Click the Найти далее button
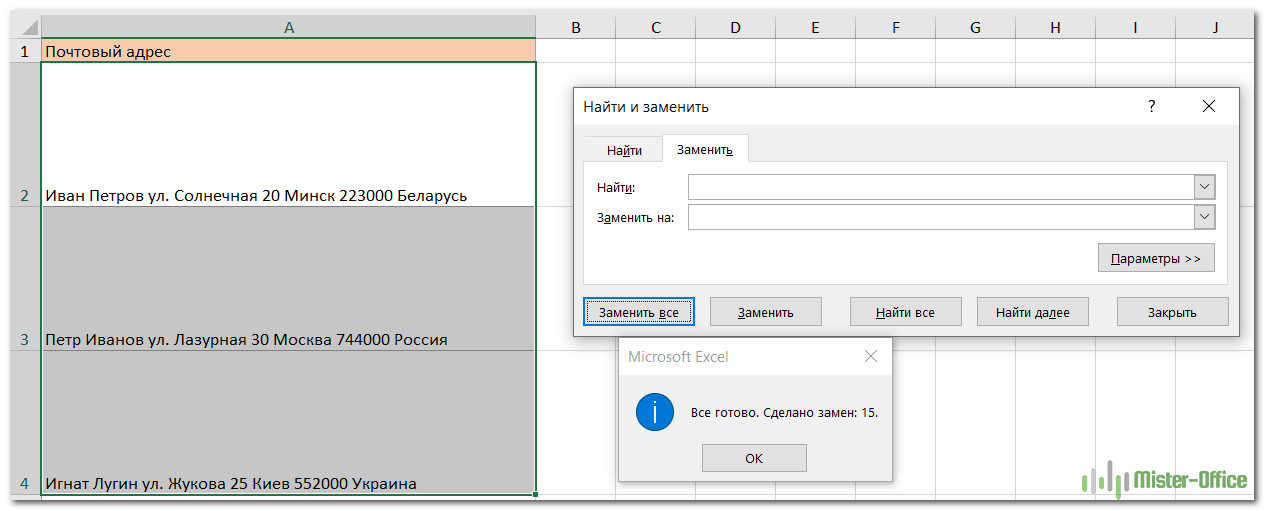This screenshot has height=511, width=1265. point(1032,312)
